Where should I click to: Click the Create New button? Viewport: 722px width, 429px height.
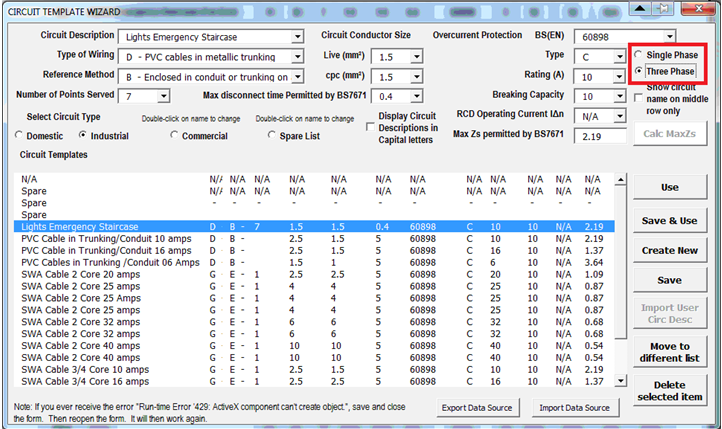tap(669, 250)
